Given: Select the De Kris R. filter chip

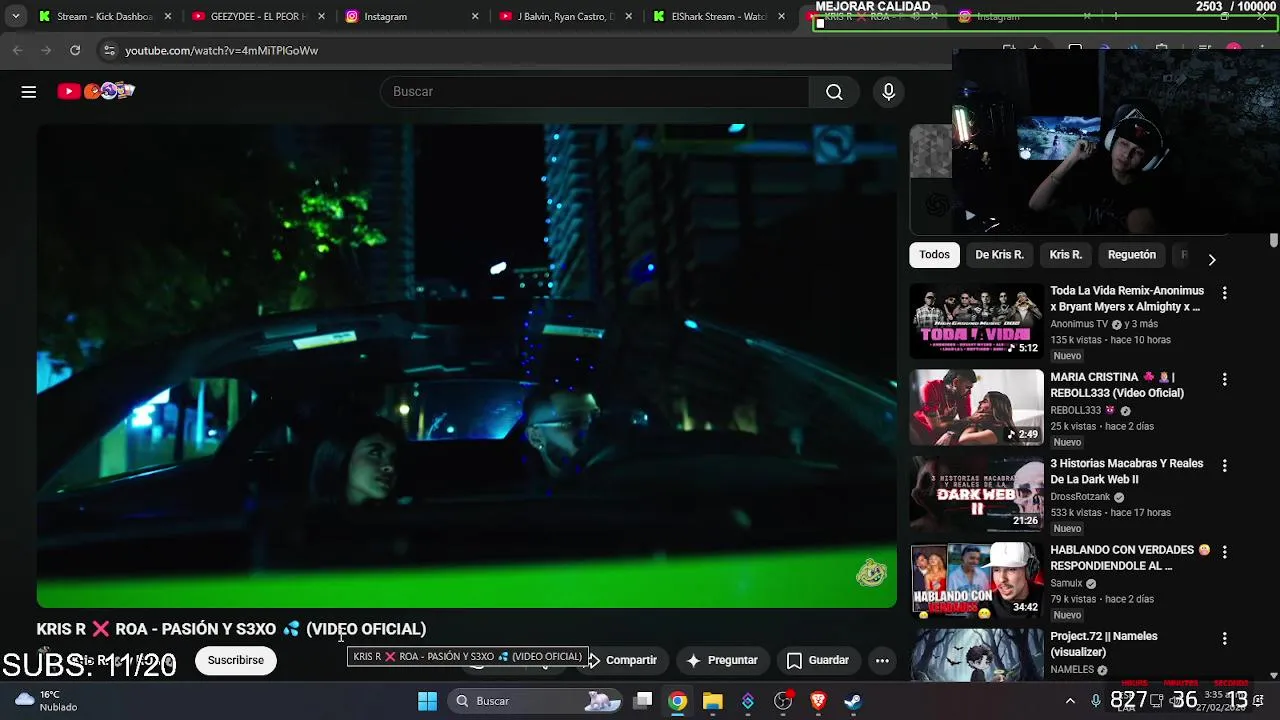Looking at the screenshot, I should click(999, 255).
